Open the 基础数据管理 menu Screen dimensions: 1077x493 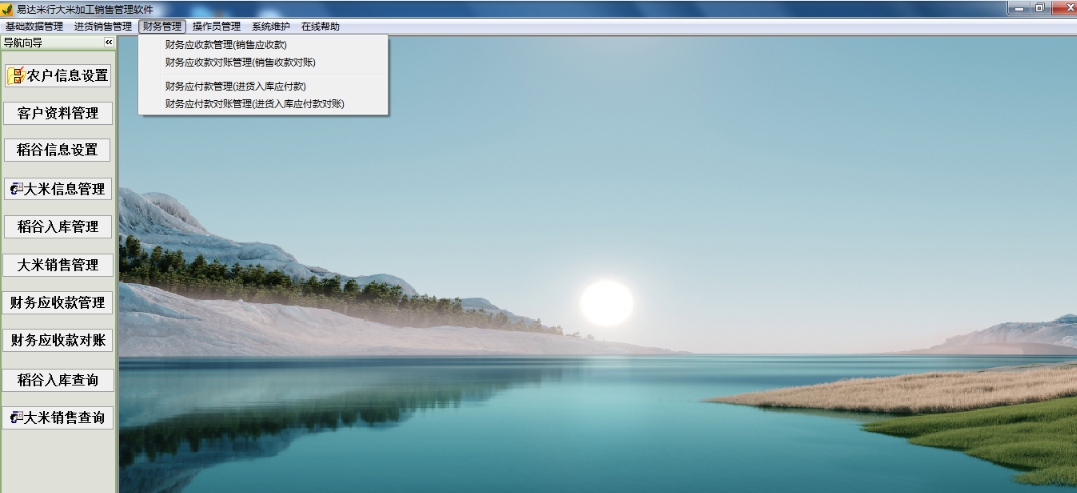click(34, 27)
